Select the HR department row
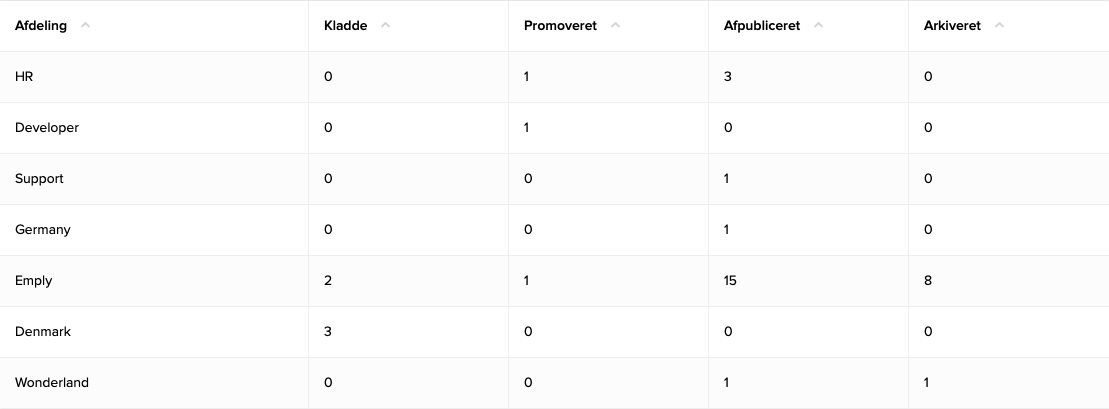This screenshot has width=1109, height=409. point(24,77)
